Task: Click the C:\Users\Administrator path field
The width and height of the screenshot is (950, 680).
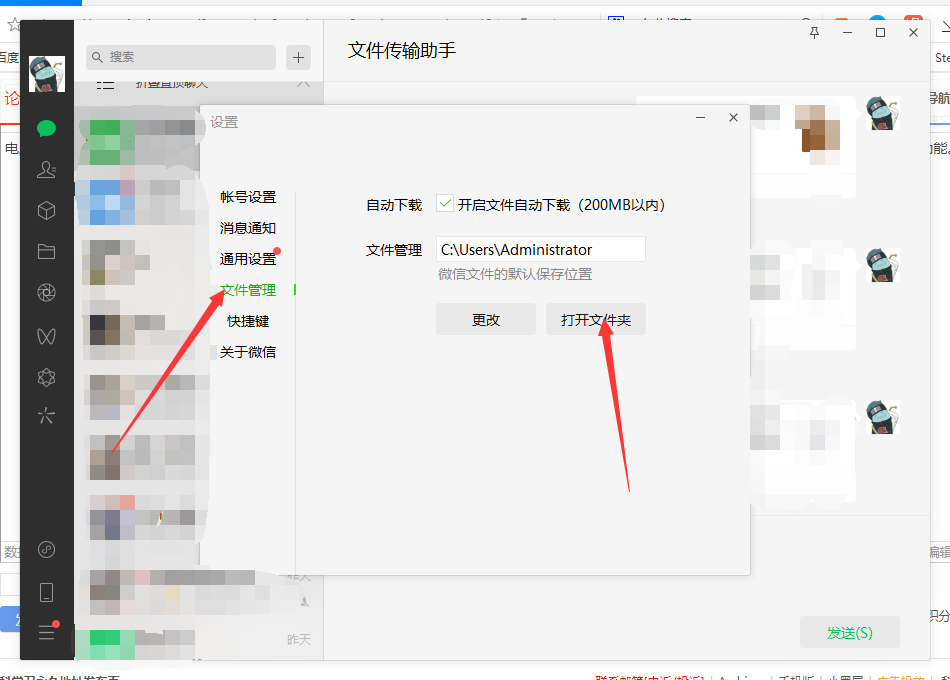Action: click(x=540, y=249)
